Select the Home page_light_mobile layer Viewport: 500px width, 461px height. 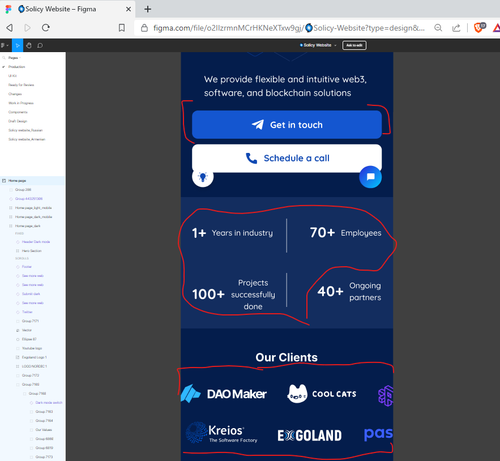pos(33,208)
